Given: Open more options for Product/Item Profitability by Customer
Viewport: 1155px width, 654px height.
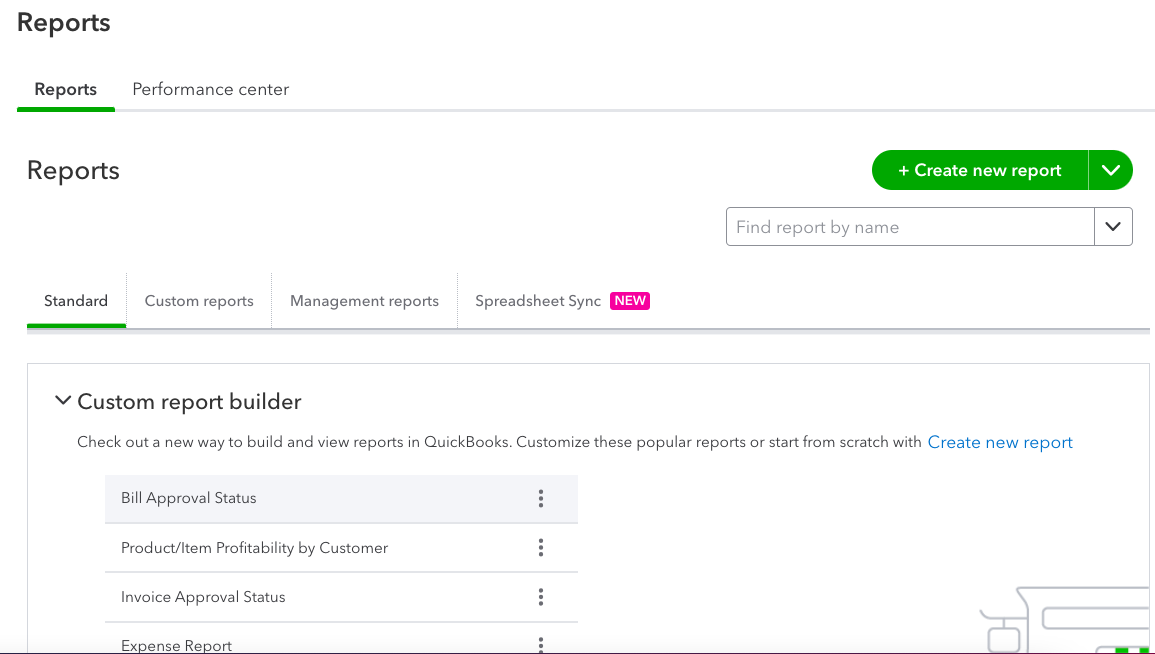Looking at the screenshot, I should click(x=541, y=547).
